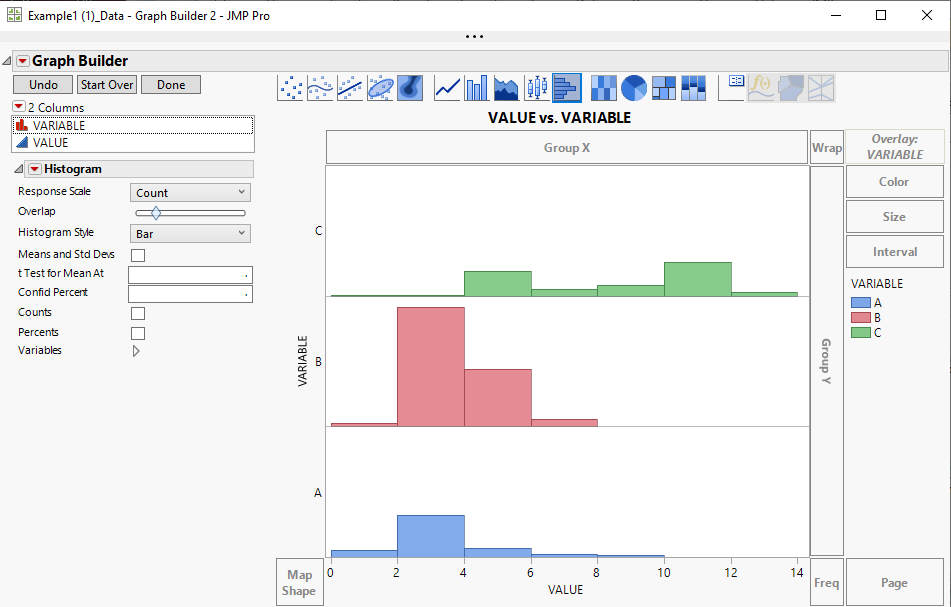Select the Points element icon

(290, 88)
